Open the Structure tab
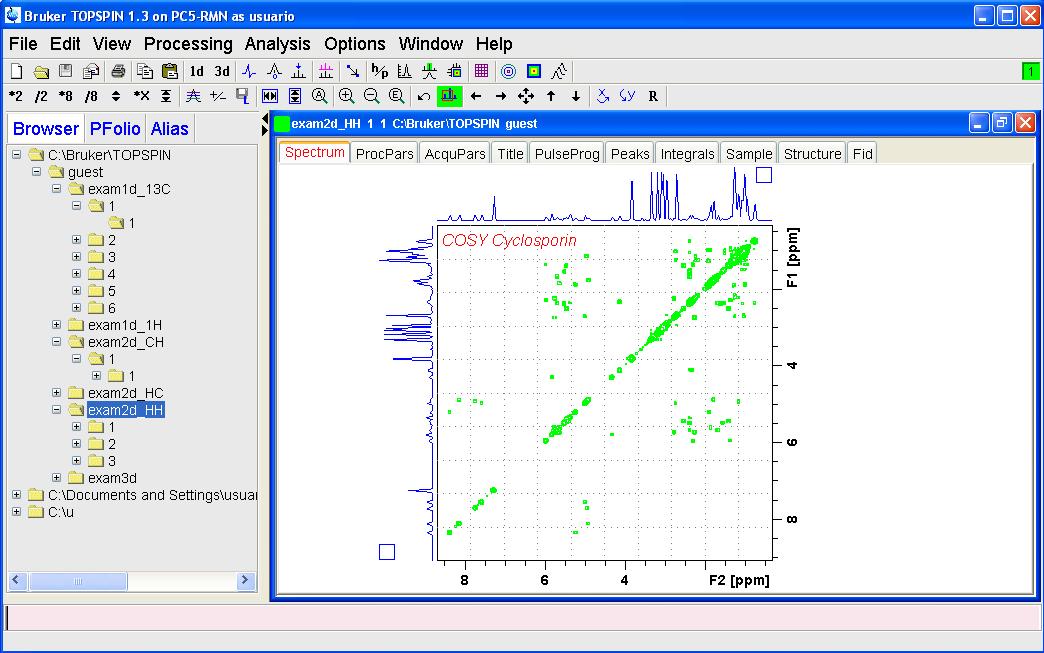This screenshot has height=653, width=1044. click(x=812, y=154)
